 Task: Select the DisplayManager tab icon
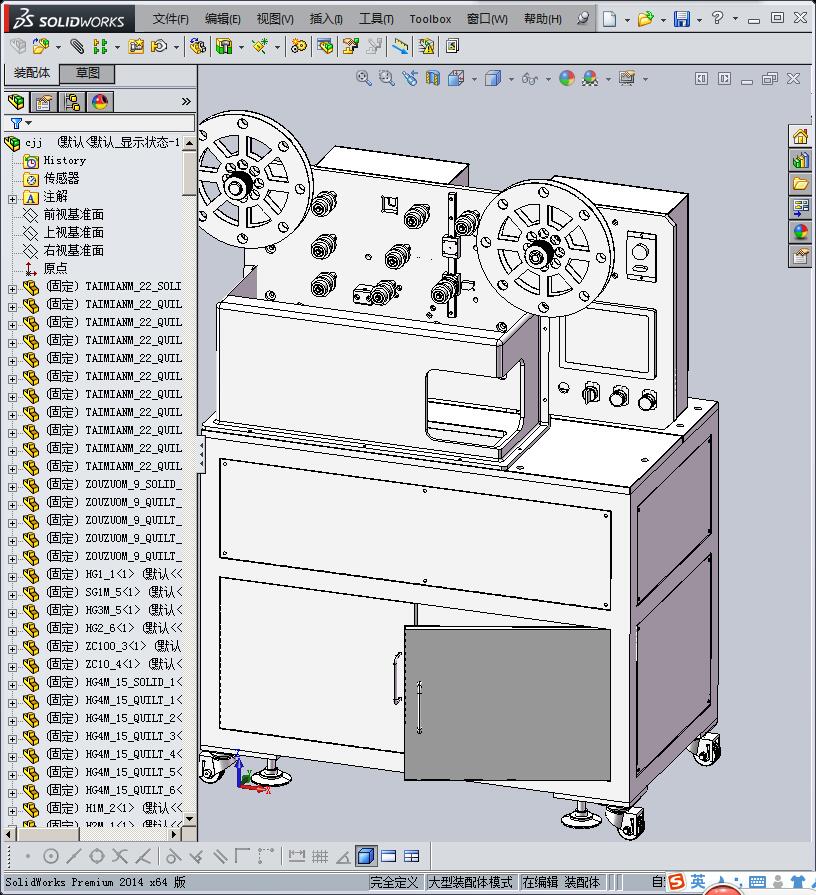[x=100, y=102]
